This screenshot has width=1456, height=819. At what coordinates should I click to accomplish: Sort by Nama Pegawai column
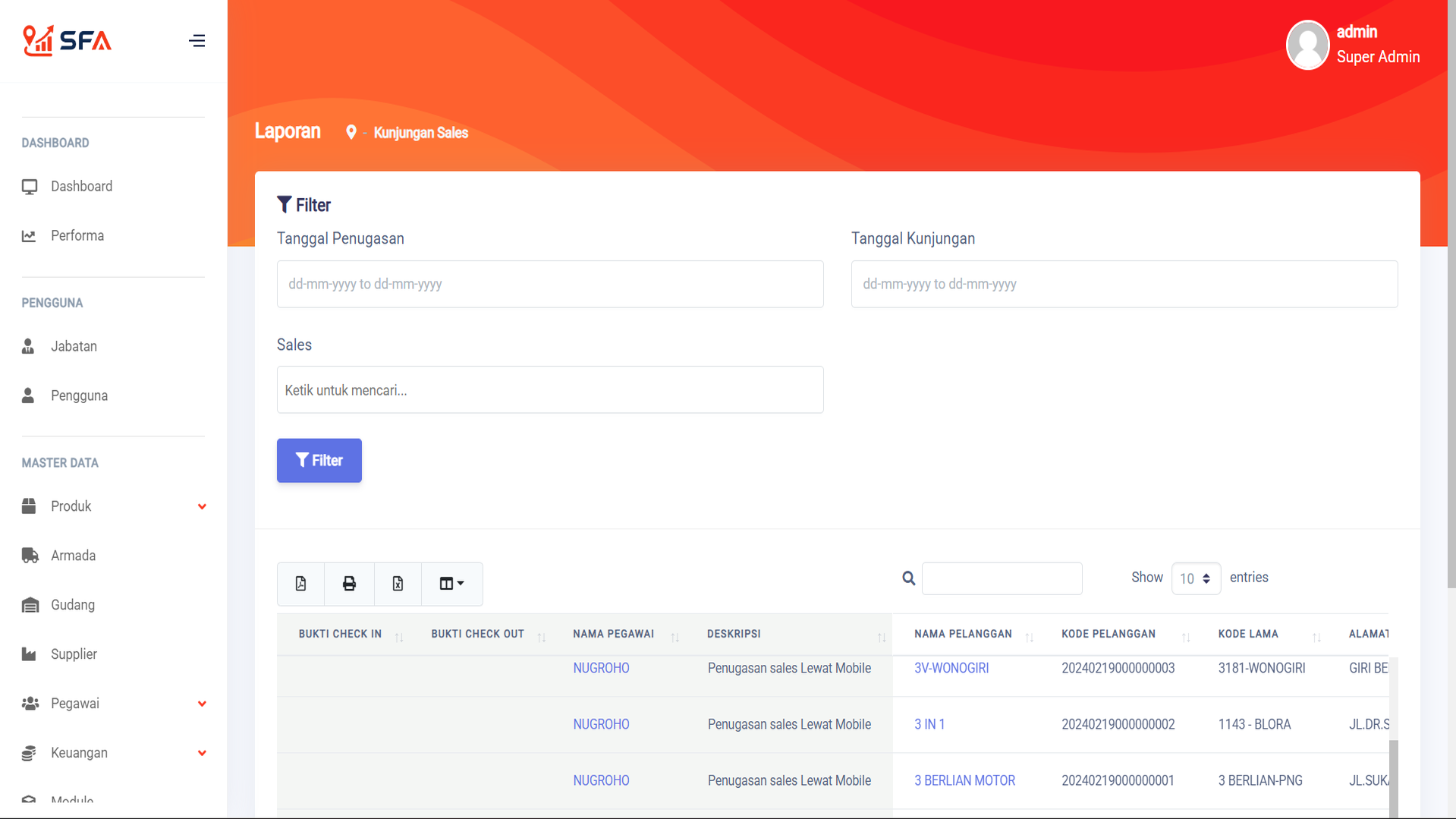tap(619, 635)
